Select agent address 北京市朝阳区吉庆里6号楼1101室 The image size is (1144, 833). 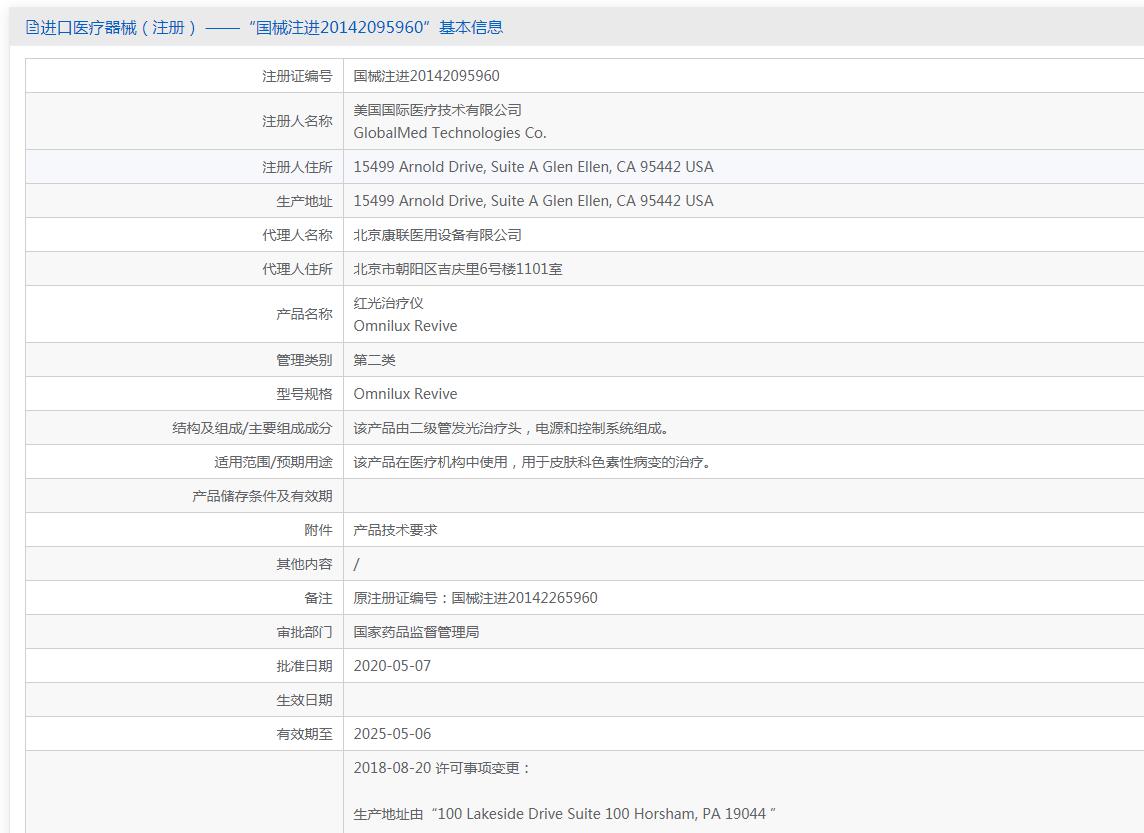tap(458, 269)
